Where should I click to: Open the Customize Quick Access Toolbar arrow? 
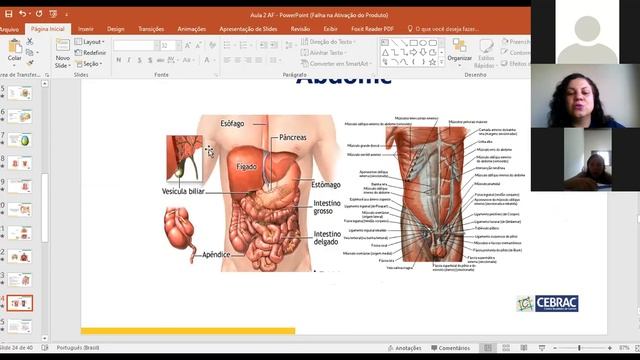pyautogui.click(x=66, y=15)
